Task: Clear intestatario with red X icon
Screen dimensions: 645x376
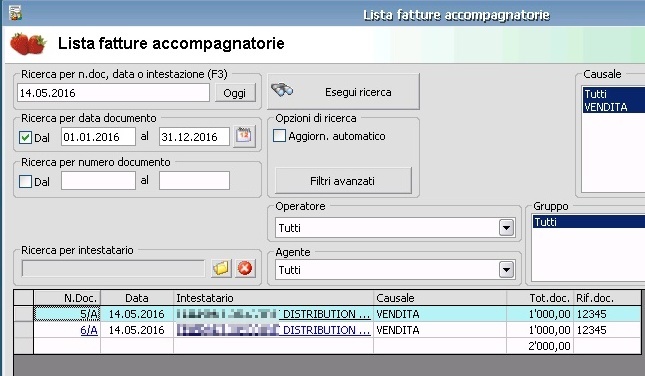Action: pos(245,269)
